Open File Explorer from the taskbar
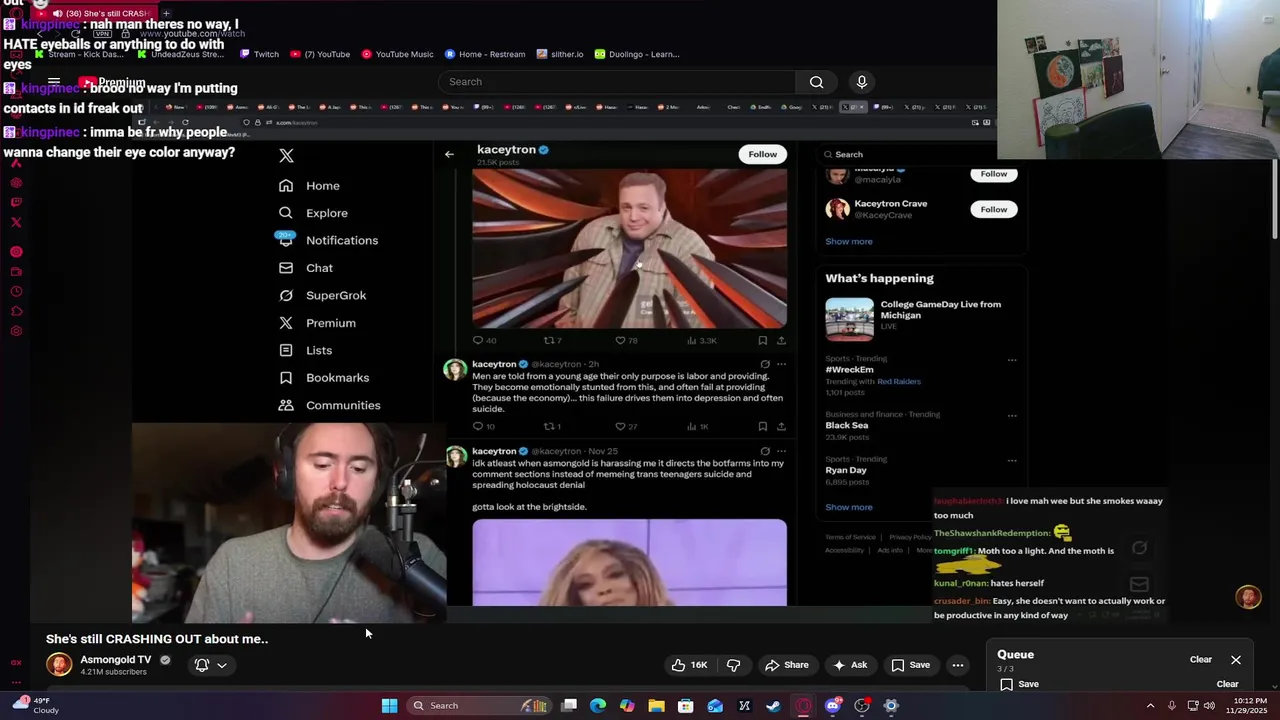 point(656,706)
